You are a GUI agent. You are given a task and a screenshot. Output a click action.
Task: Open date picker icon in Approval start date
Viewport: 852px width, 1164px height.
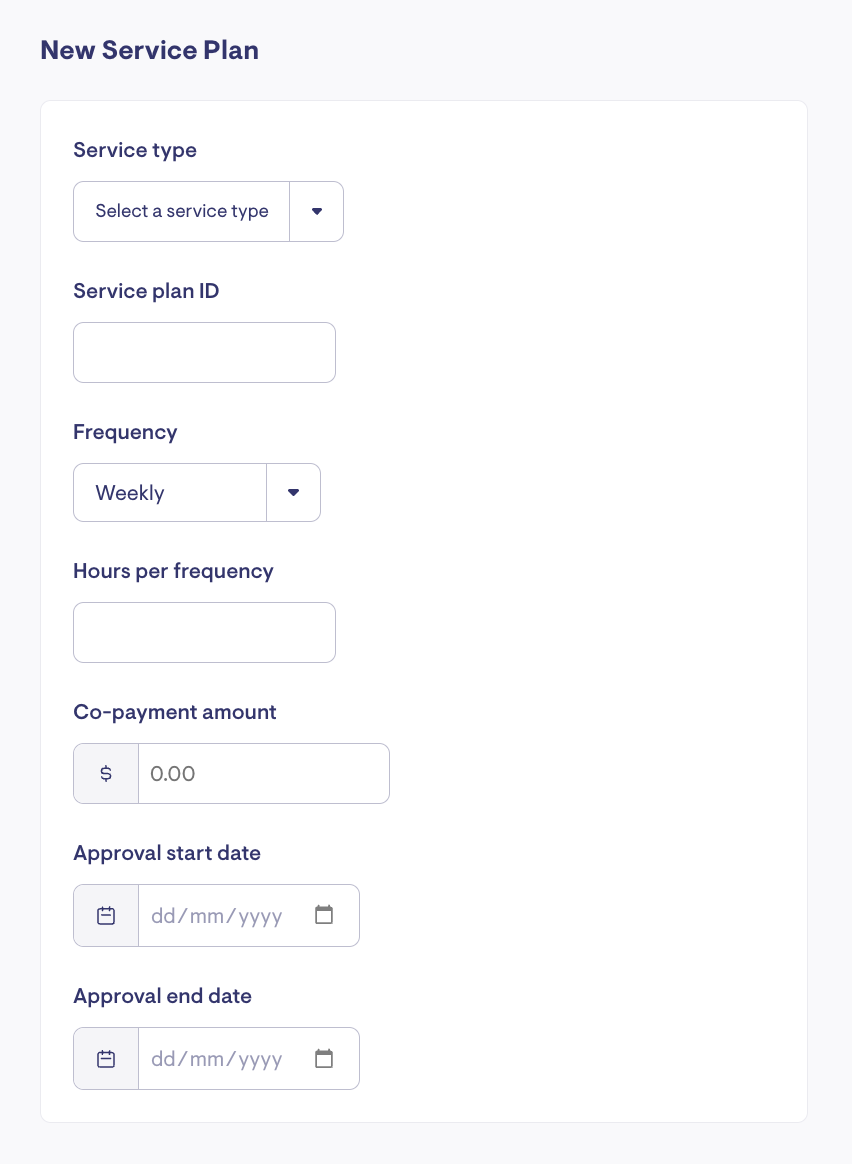[324, 915]
